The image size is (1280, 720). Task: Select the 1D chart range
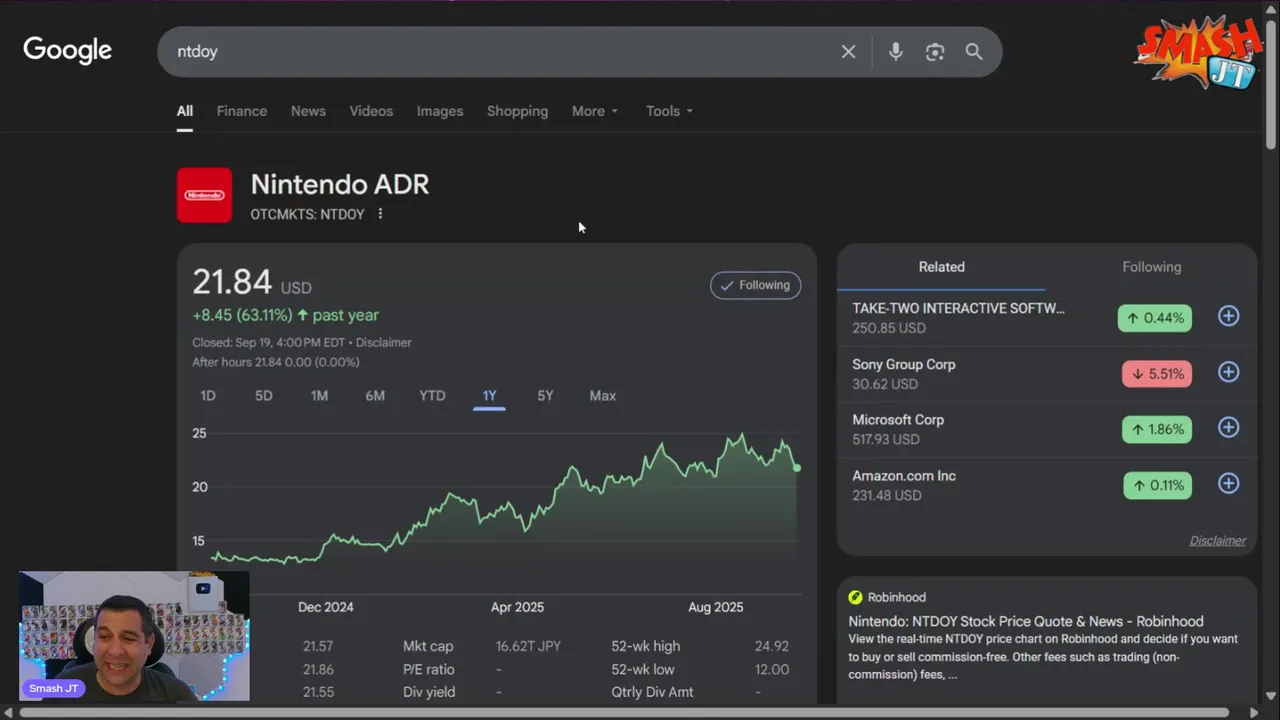[208, 396]
